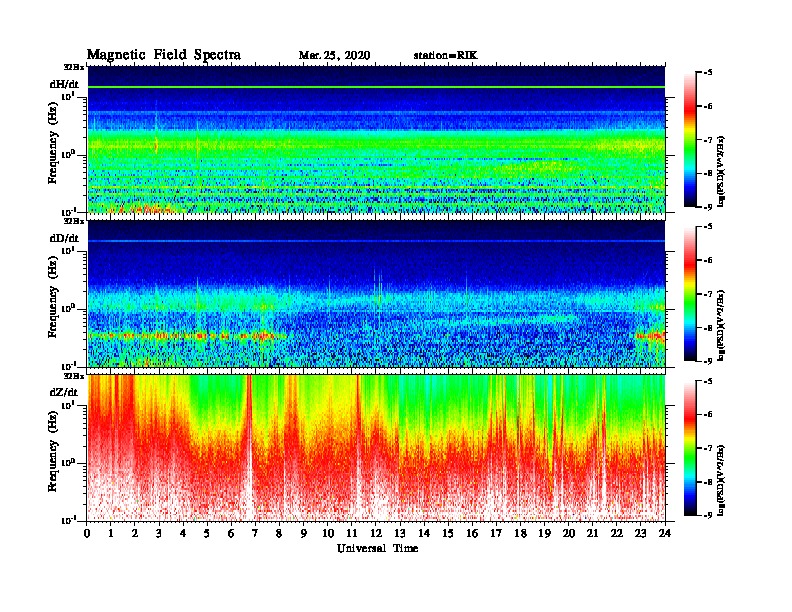Click the hour "2" tick label
The width and height of the screenshot is (792, 612).
[135, 533]
